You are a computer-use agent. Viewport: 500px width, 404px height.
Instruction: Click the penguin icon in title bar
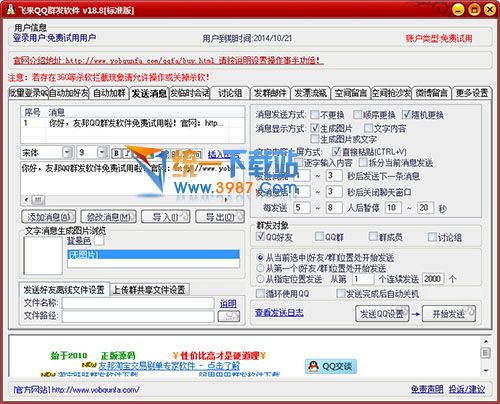tap(11, 9)
